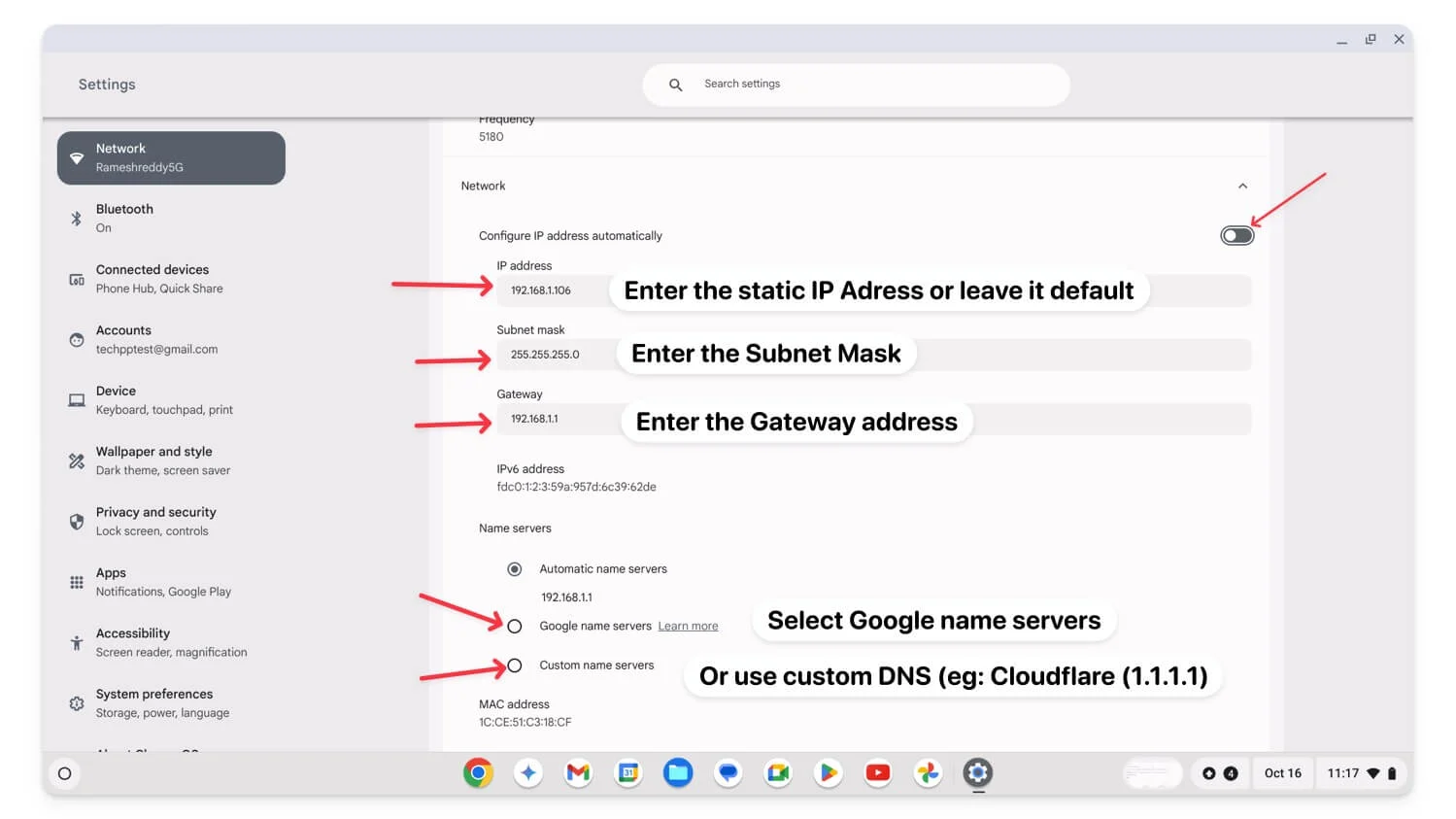The image size is (1456, 819).
Task: Click the Accounts avatar icon
Action: pyautogui.click(x=77, y=340)
